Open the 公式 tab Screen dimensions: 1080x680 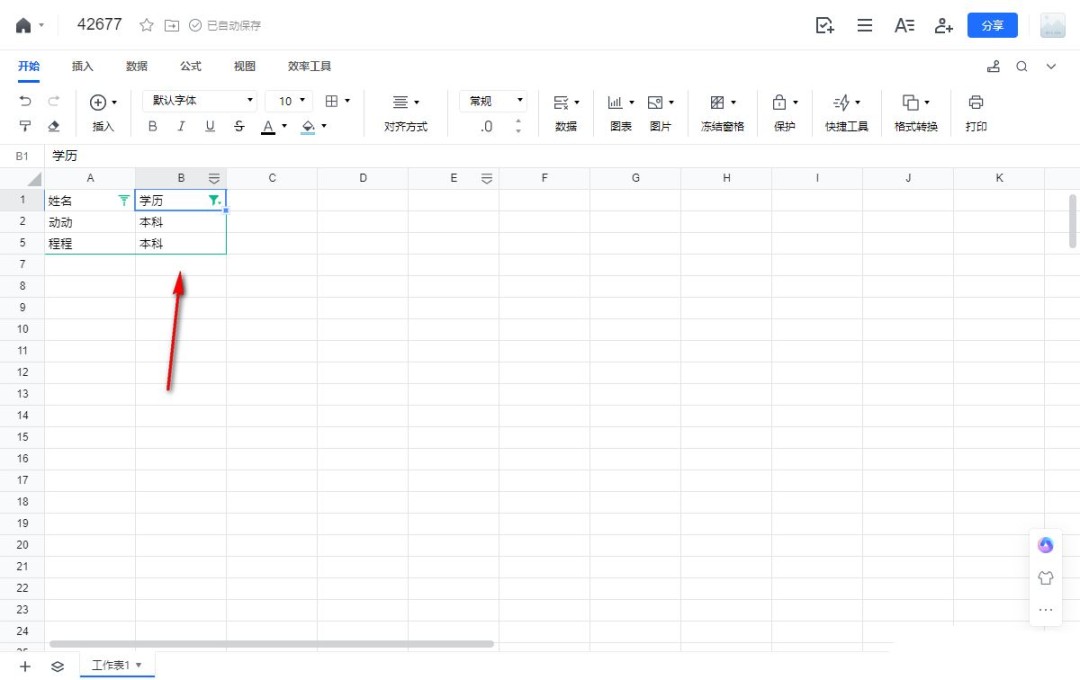point(190,66)
